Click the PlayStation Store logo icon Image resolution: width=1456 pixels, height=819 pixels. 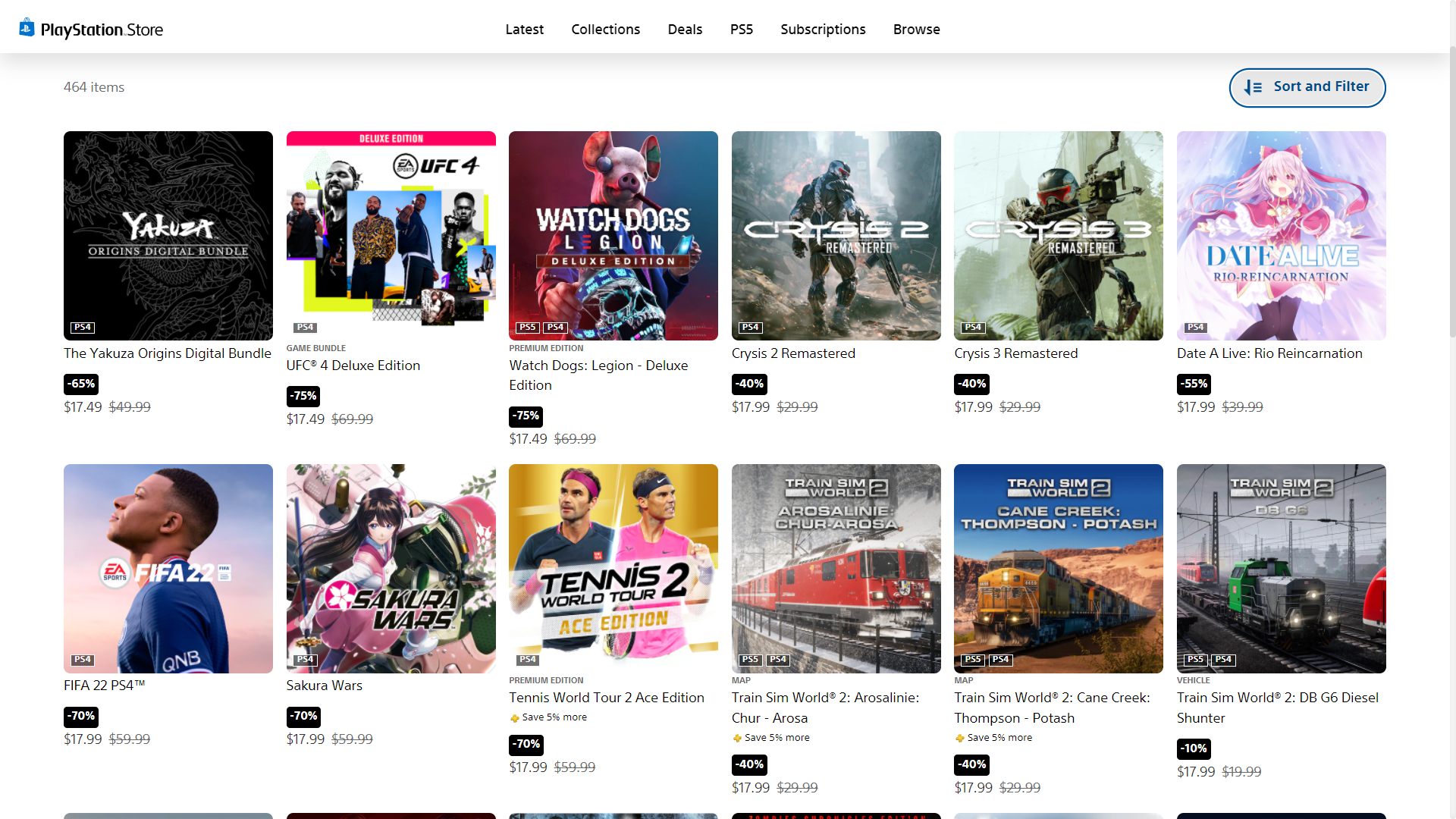coord(27,28)
